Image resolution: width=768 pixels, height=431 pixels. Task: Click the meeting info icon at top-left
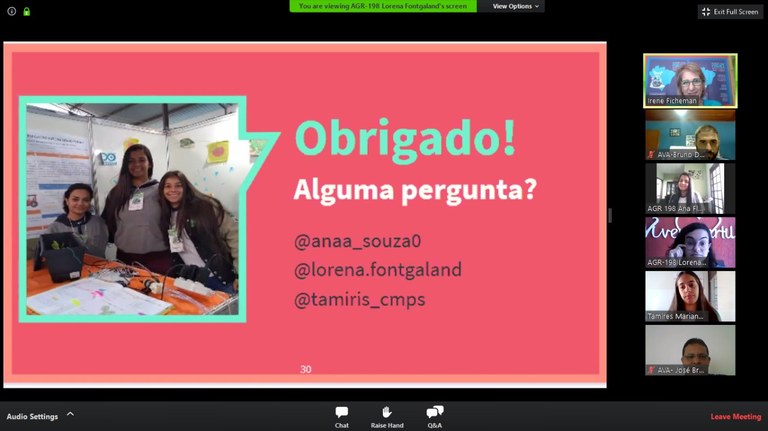click(12, 11)
